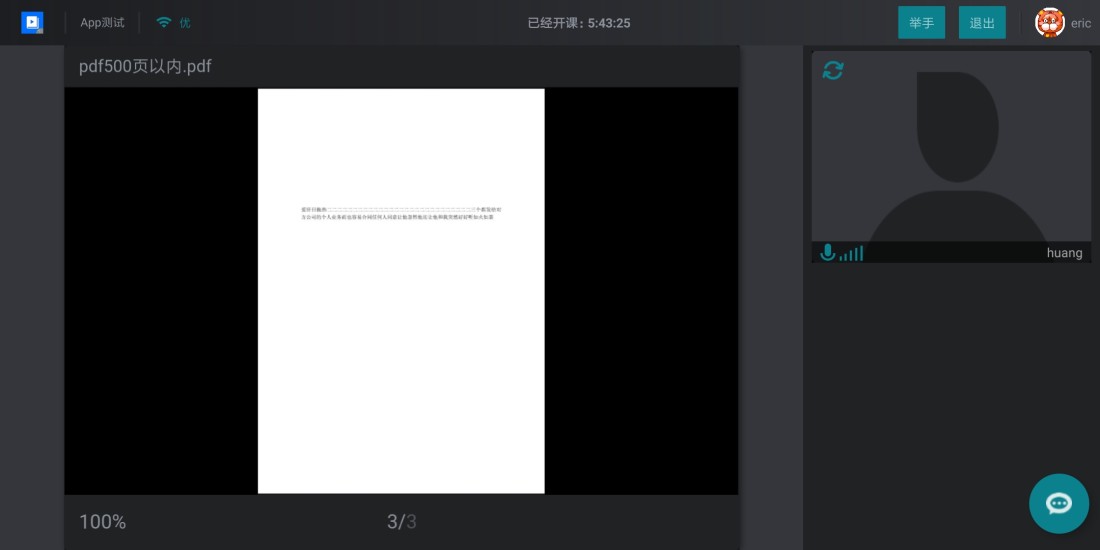
Task: Click the refresh camera icon on video
Action: coord(833,70)
